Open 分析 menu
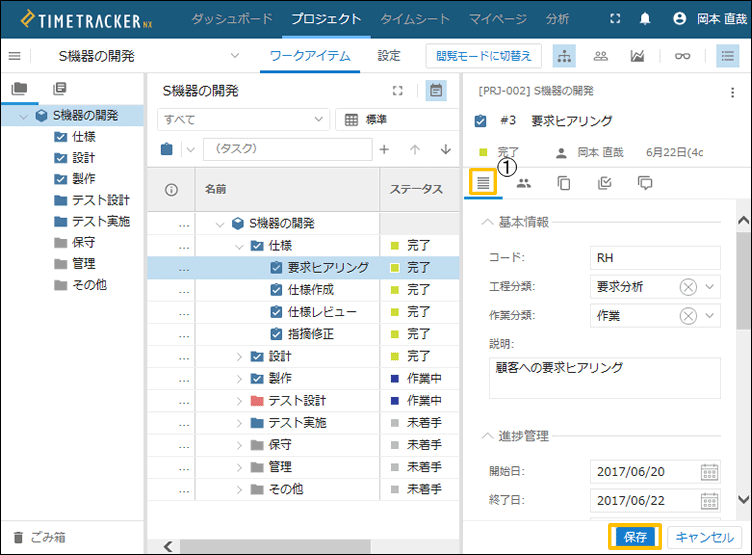This screenshot has width=752, height=555. pos(557,19)
